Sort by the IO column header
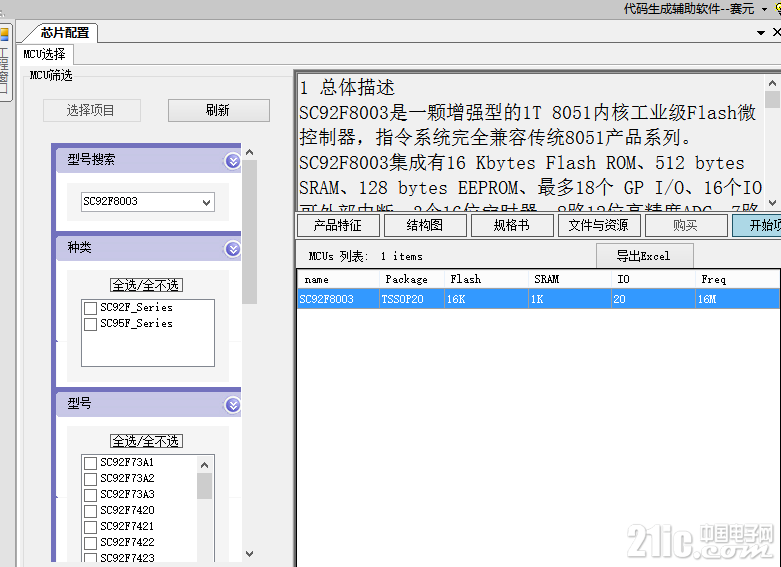Viewport: 781px width, 567px height. click(653, 280)
